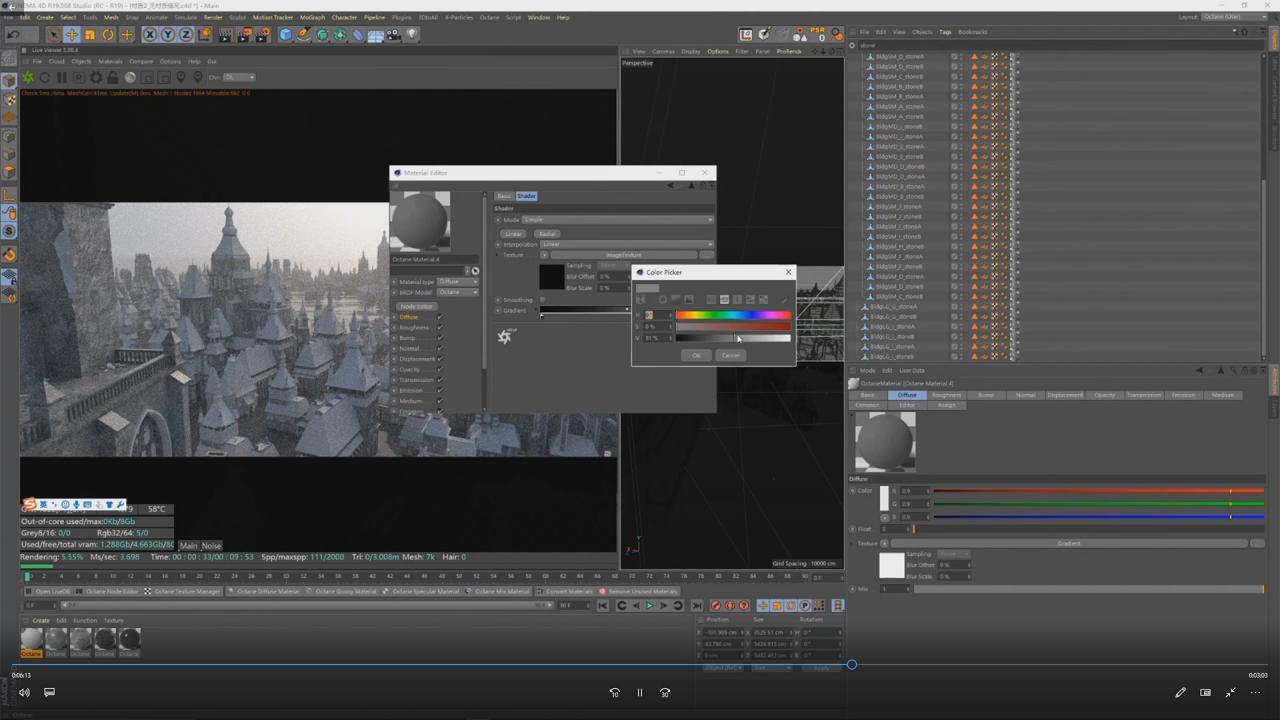This screenshot has width=1280, height=720.
Task: Toggle the X axis lock
Action: 150,35
